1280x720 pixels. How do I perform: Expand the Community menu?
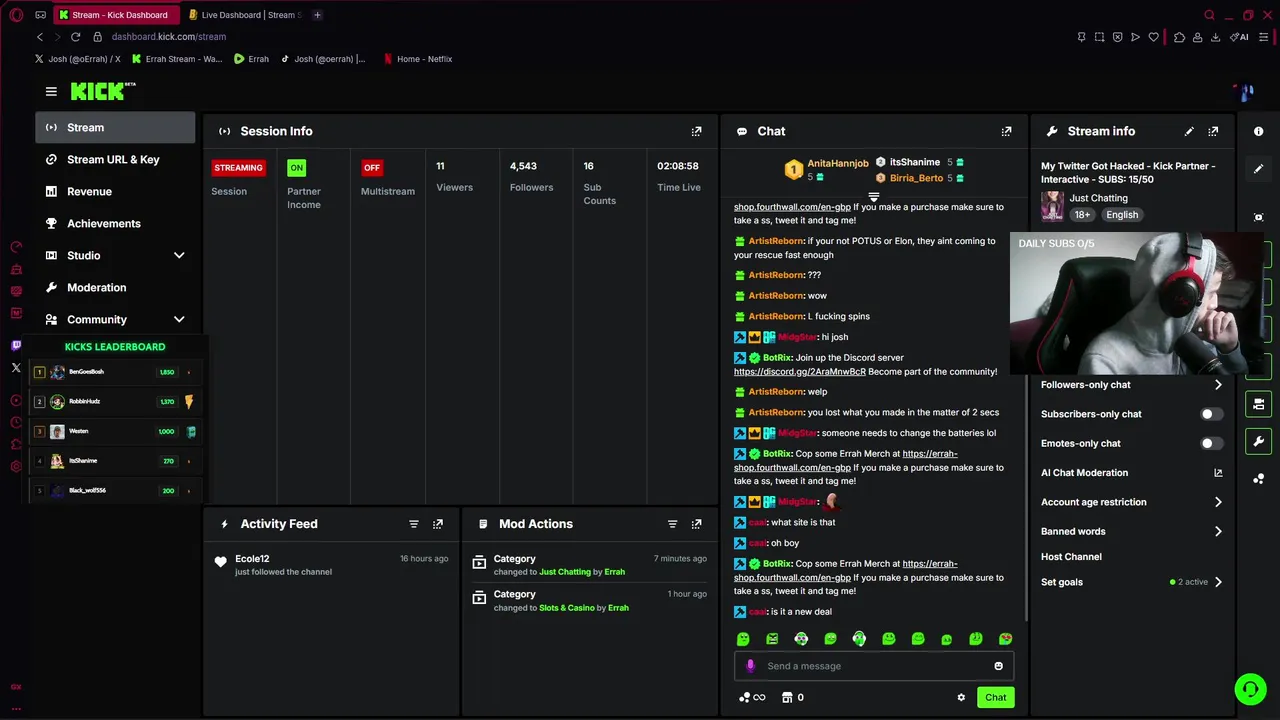[x=116, y=320]
